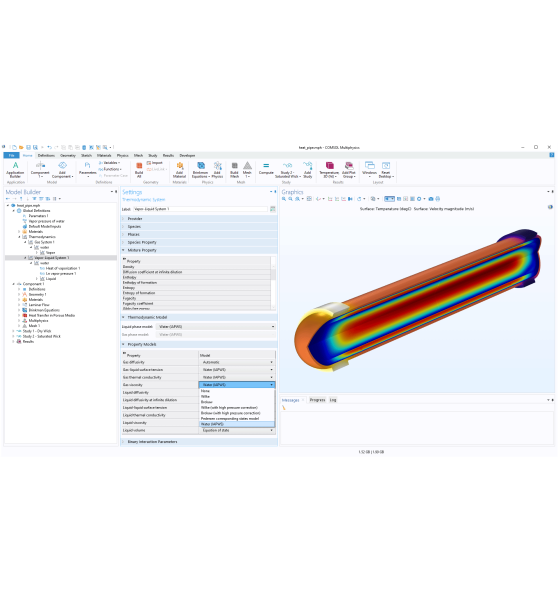Open the Materials ribbon tab
Viewport: 558px width, 600px height.
104,156
